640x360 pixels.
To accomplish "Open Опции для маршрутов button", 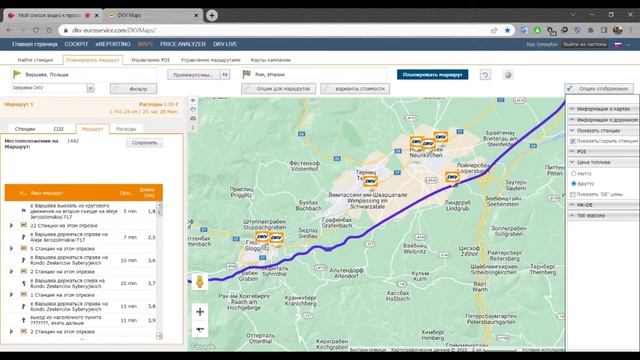I will click(x=278, y=89).
